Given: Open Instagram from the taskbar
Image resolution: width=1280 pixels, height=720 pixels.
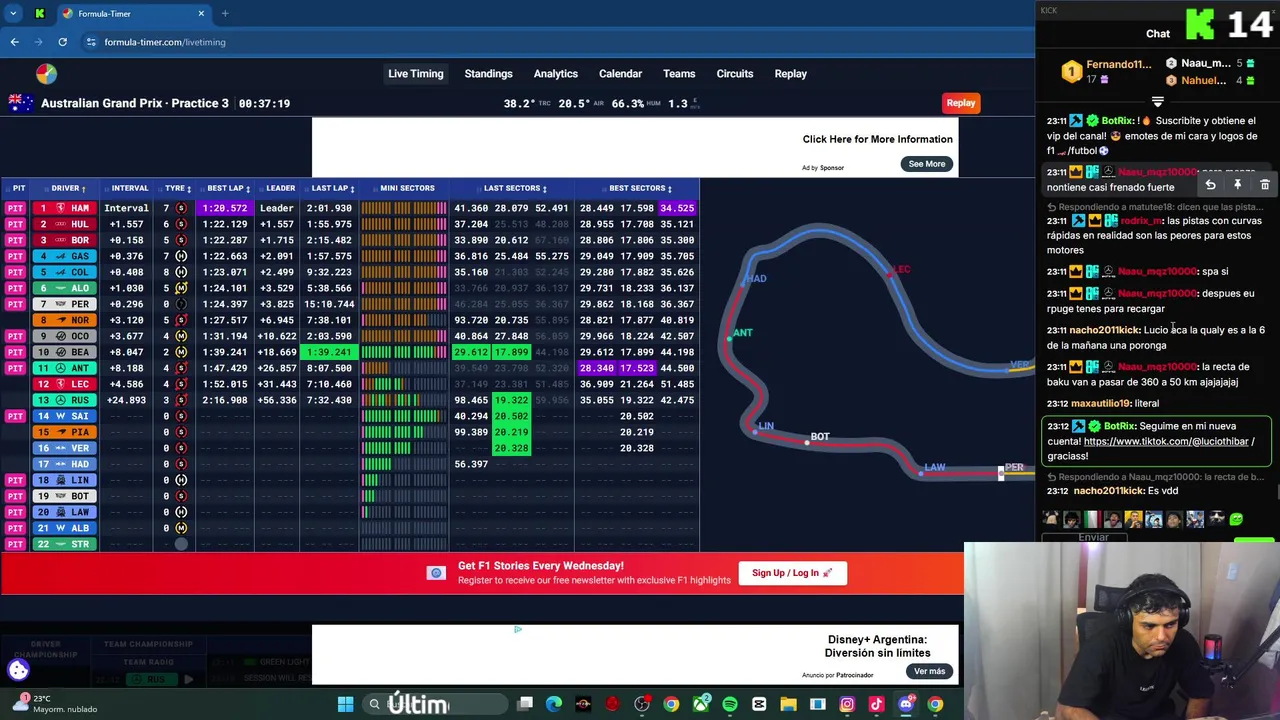Looking at the screenshot, I should 847,704.
